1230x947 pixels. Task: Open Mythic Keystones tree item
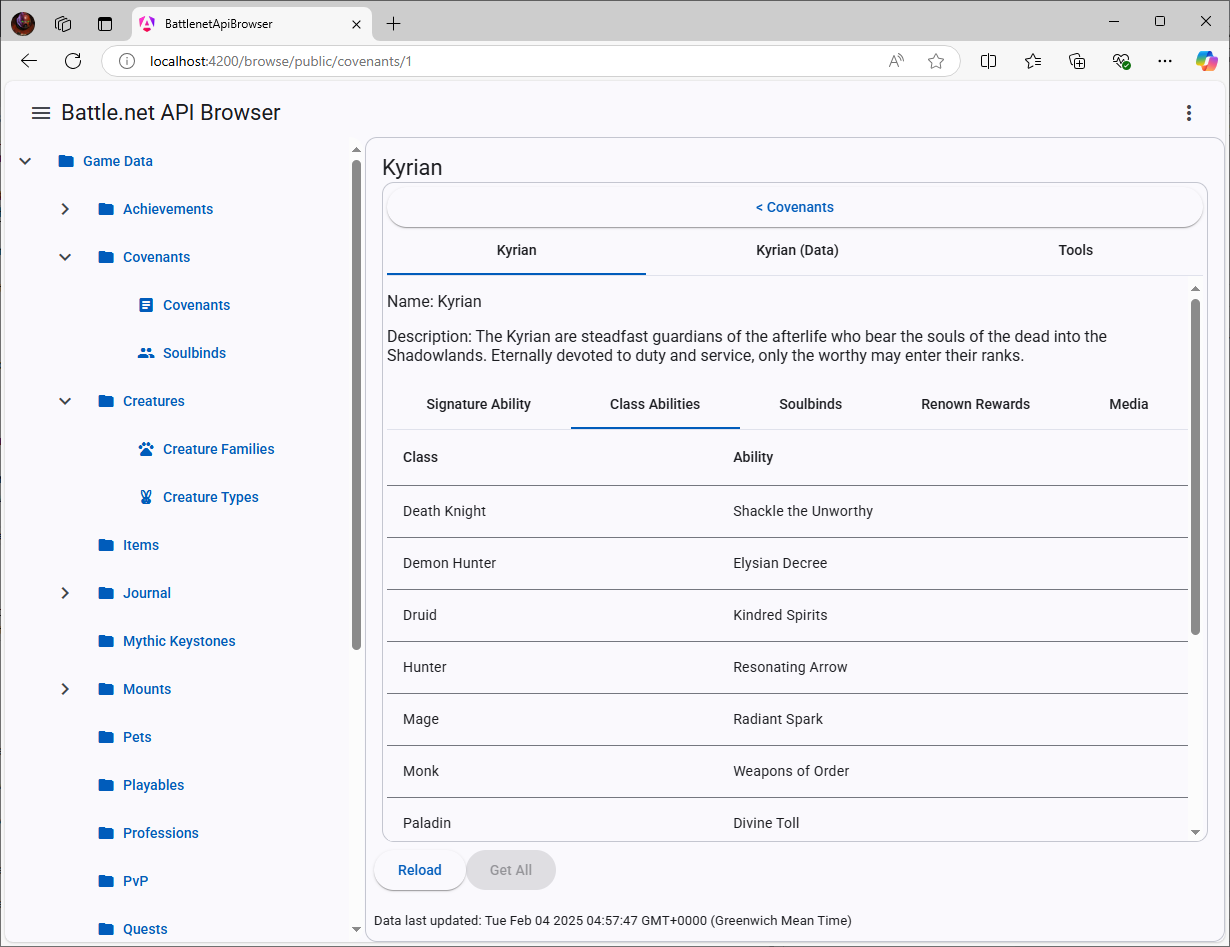pyautogui.click(x=179, y=641)
